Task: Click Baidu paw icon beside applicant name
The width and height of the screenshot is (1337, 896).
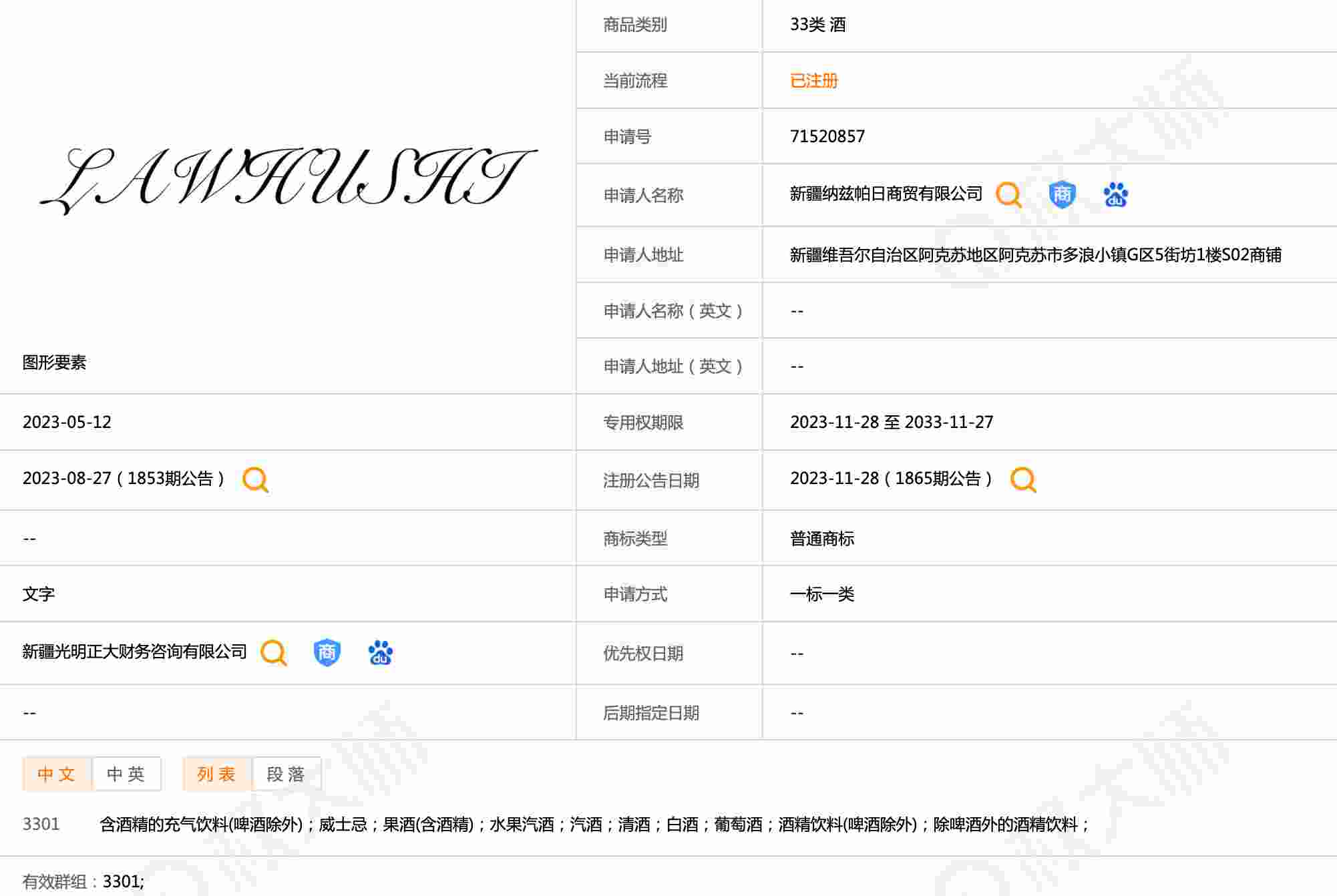Action: (1115, 195)
